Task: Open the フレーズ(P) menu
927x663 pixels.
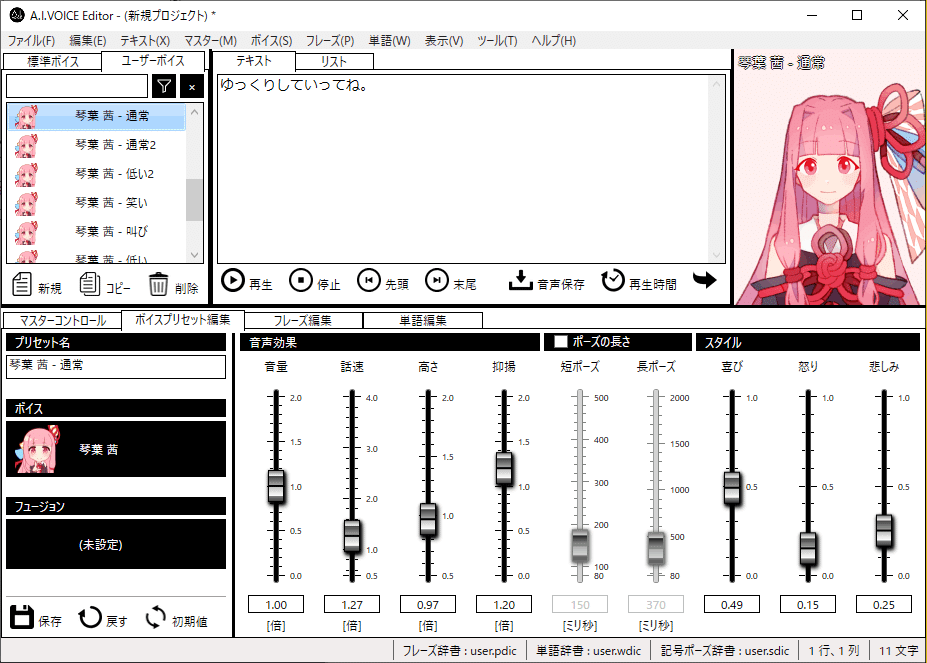Action: 330,41
